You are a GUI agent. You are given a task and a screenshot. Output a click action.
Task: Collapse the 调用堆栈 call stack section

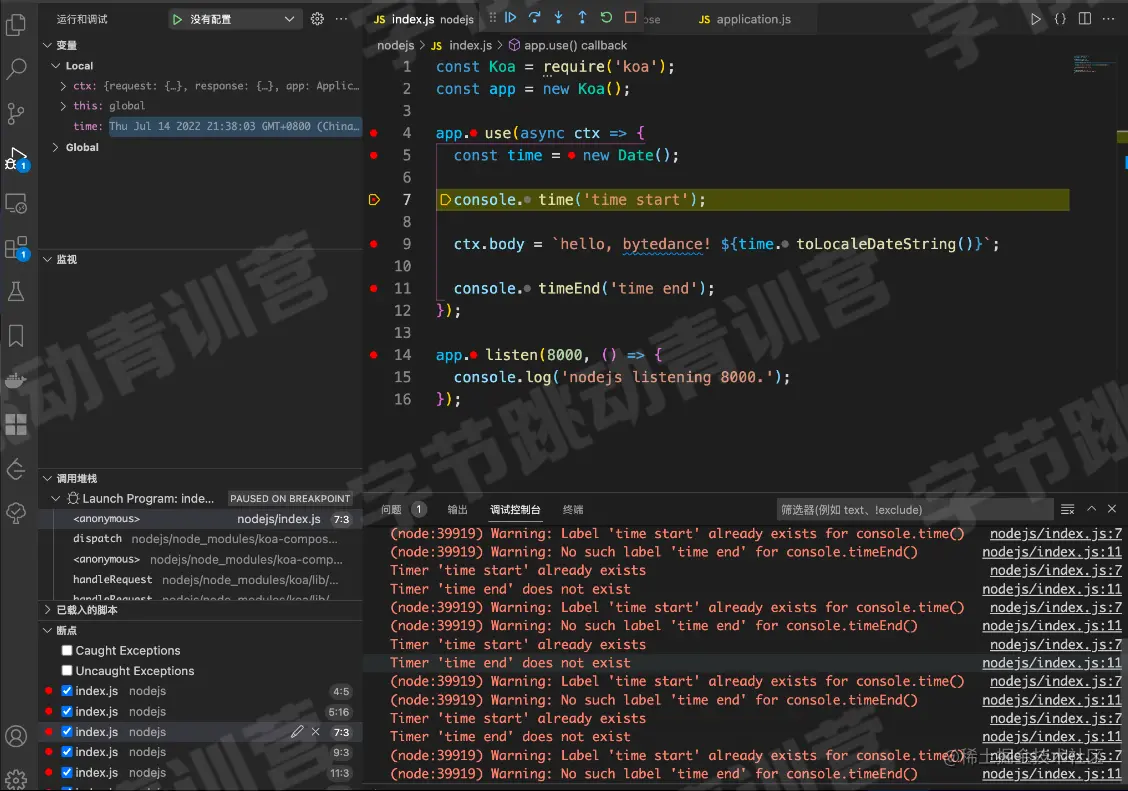click(47, 479)
